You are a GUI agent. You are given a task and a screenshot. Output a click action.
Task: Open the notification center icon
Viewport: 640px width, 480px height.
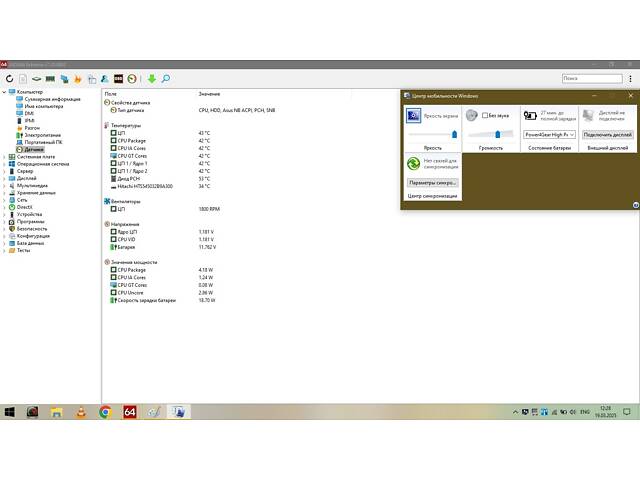(627, 412)
